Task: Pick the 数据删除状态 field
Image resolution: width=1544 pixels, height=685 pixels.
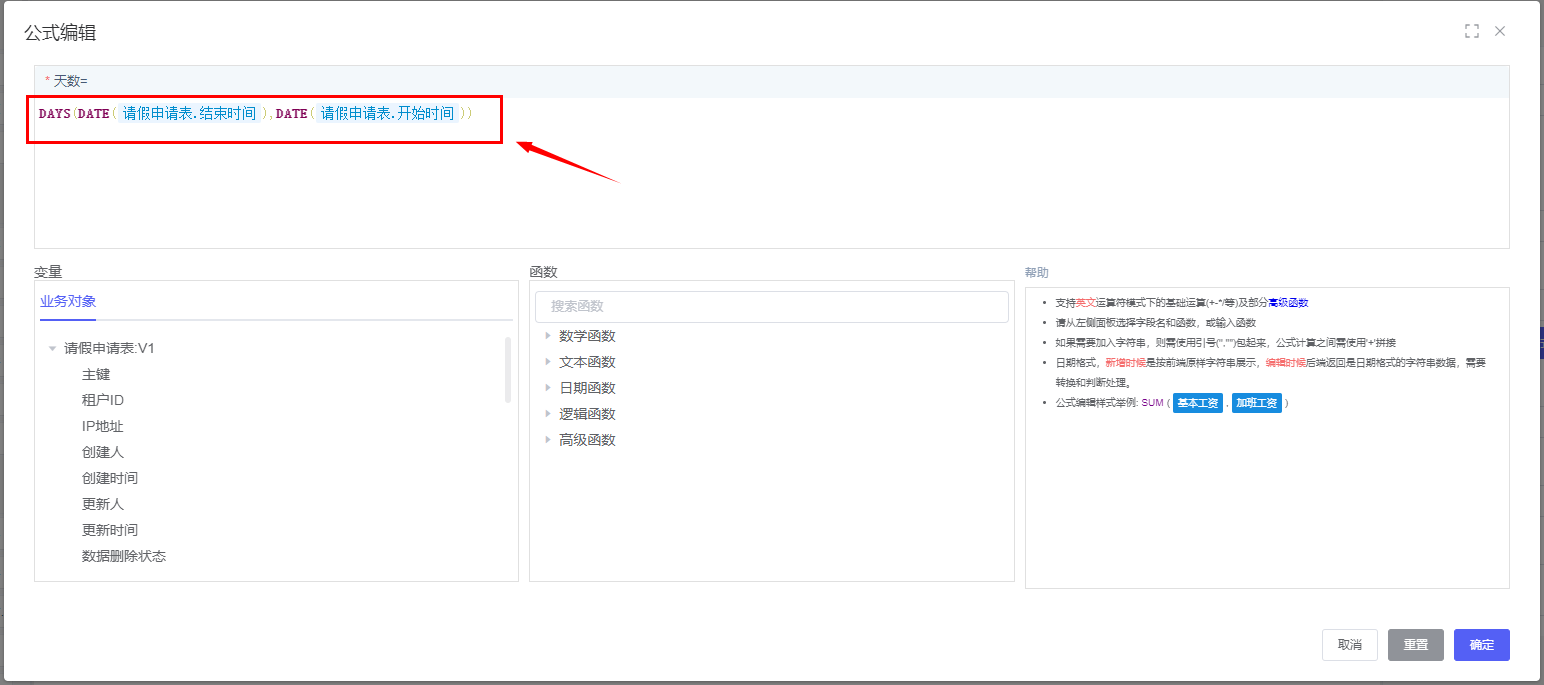Action: pos(124,556)
